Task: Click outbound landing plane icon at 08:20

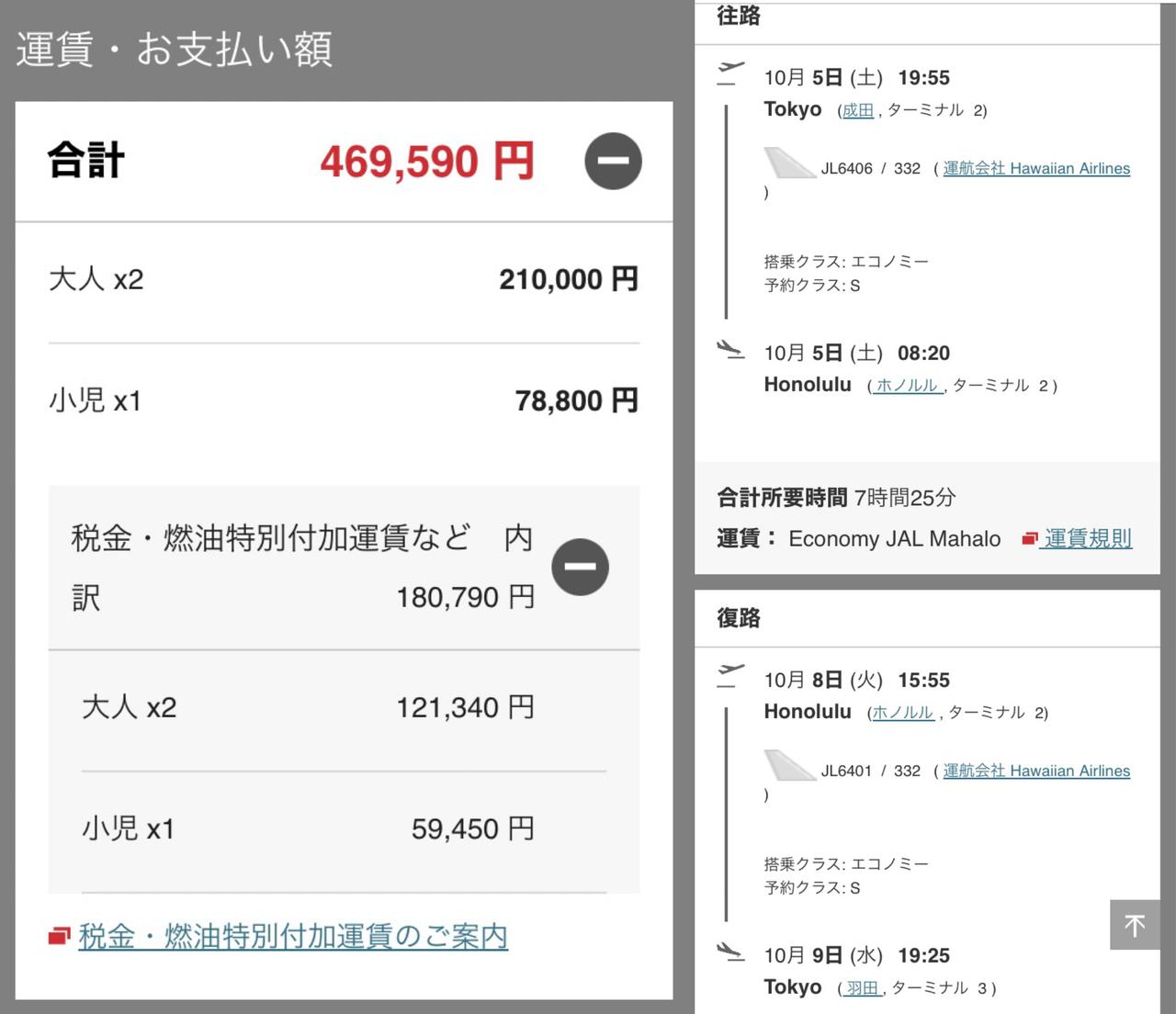Action: tap(730, 349)
